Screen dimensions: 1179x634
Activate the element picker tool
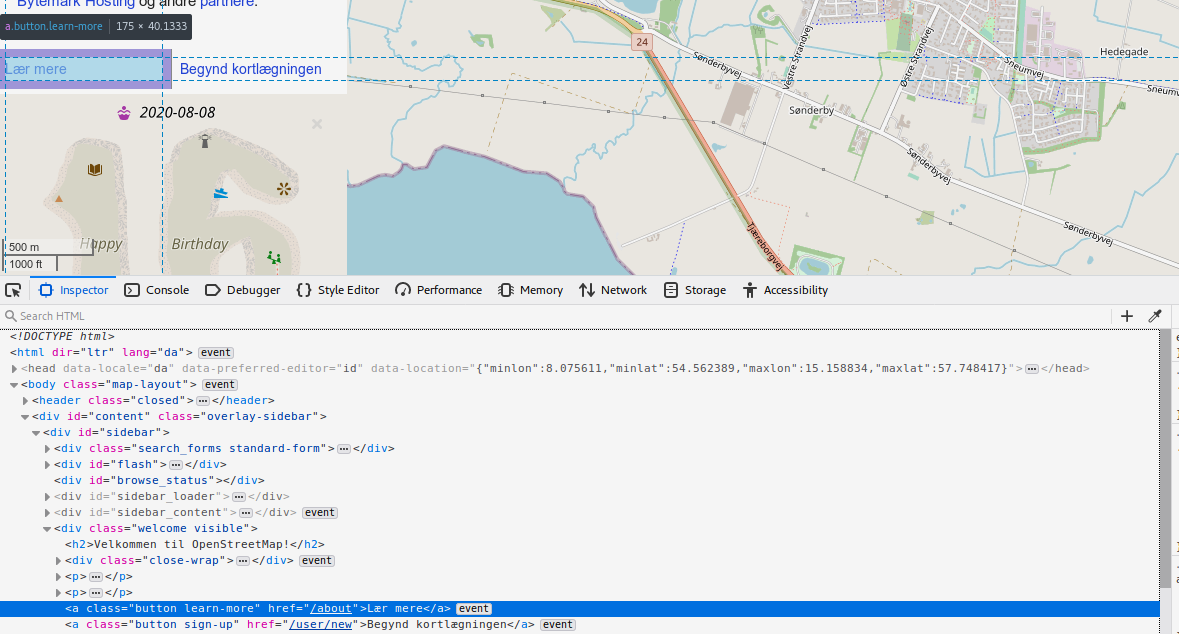pyautogui.click(x=13, y=290)
